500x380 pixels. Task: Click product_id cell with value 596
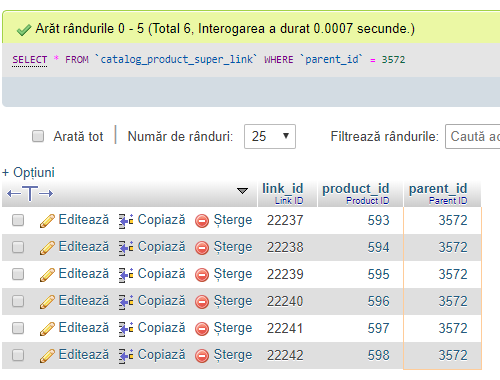point(378,301)
